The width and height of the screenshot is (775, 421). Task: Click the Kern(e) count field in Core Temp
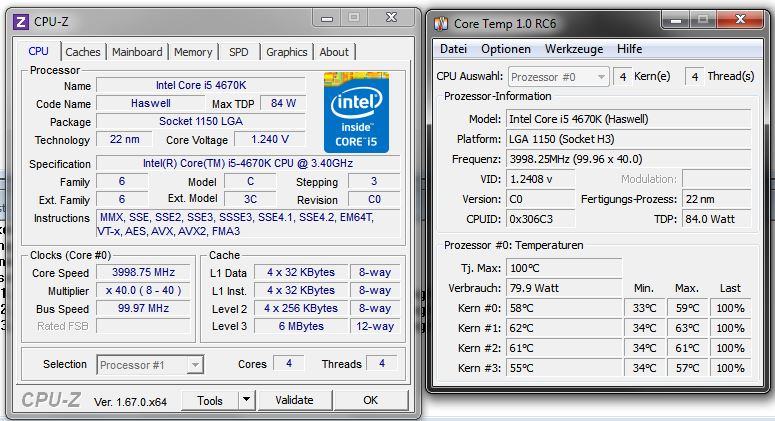click(623, 77)
